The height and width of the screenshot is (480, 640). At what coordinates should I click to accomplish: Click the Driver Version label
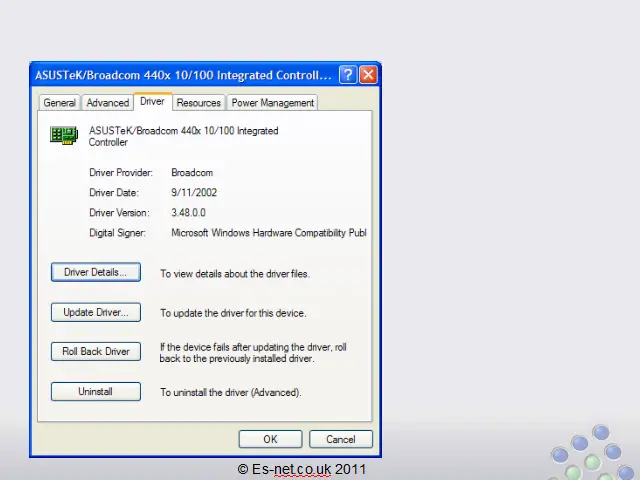pos(119,213)
